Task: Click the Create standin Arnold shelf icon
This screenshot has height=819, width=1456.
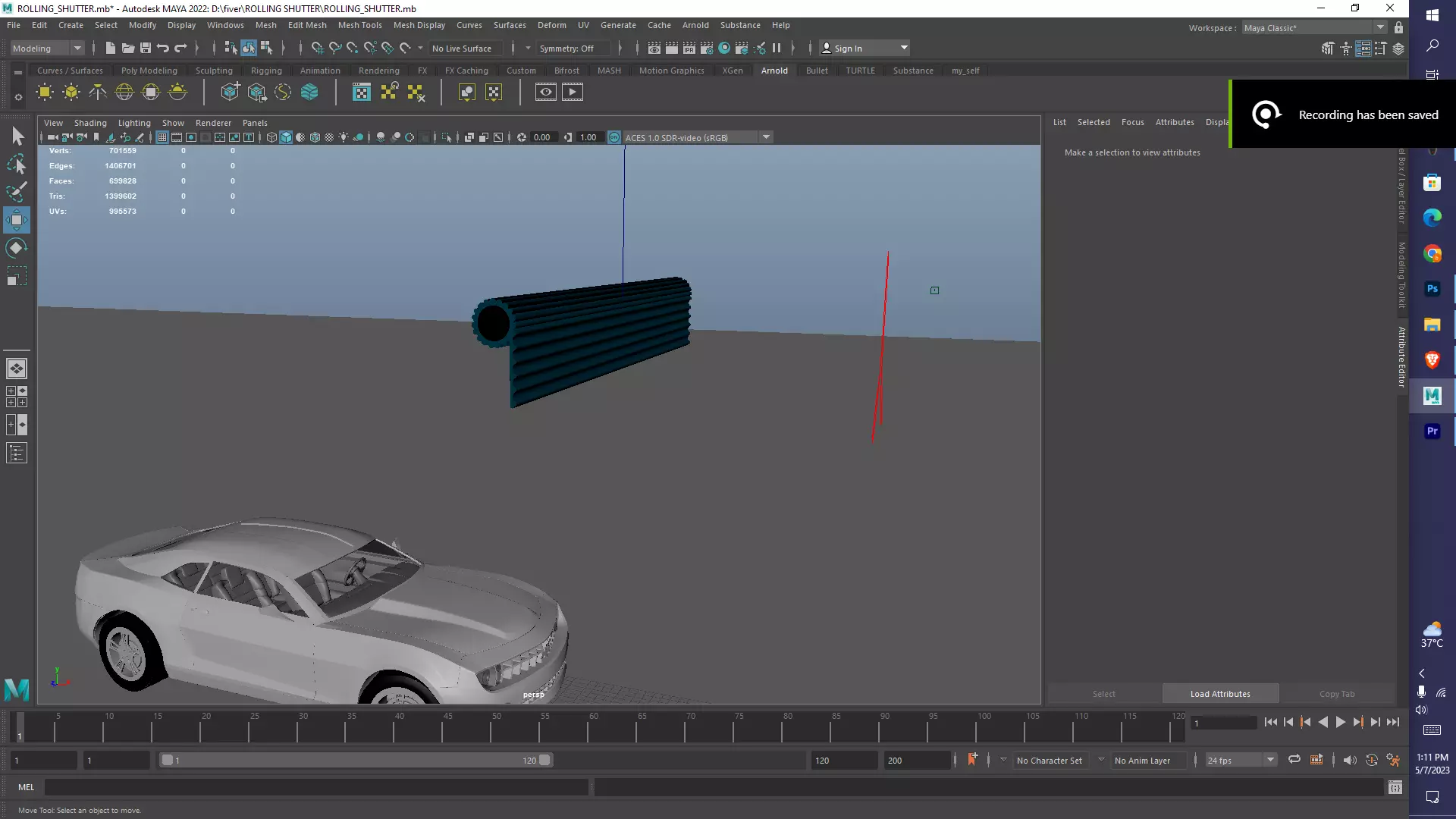Action: click(230, 93)
